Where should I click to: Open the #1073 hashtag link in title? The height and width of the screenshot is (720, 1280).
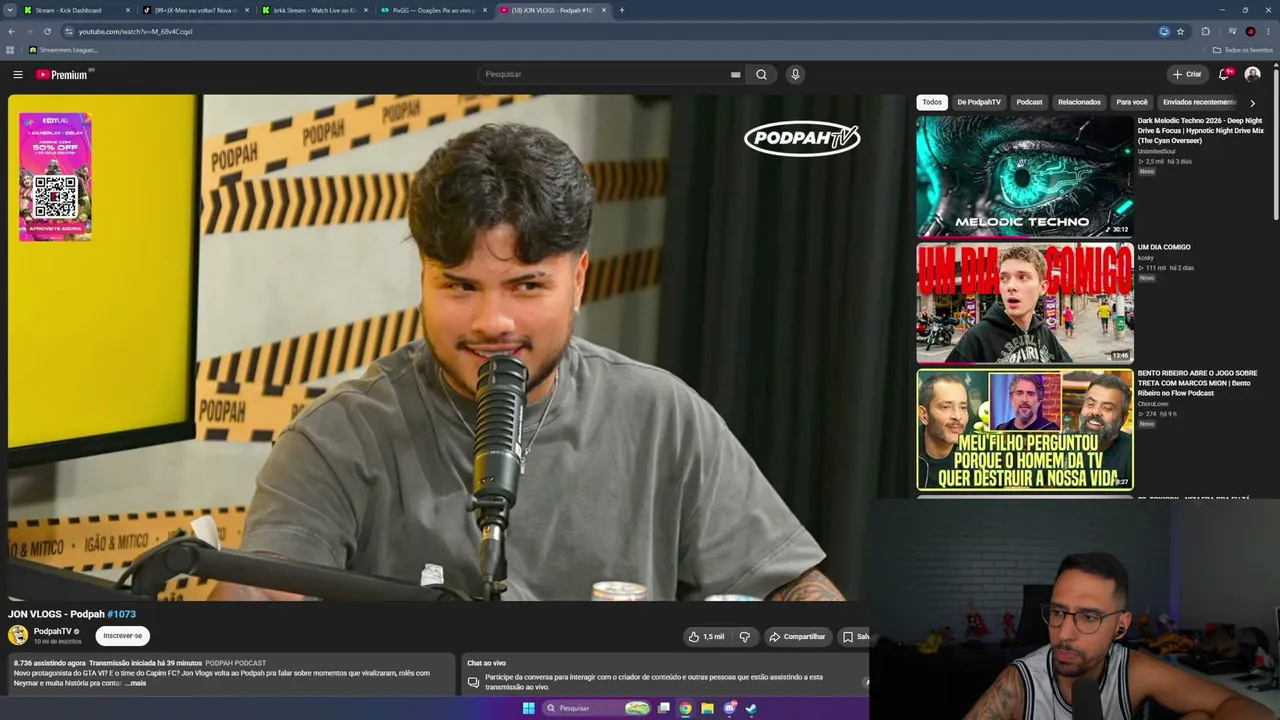pos(121,614)
